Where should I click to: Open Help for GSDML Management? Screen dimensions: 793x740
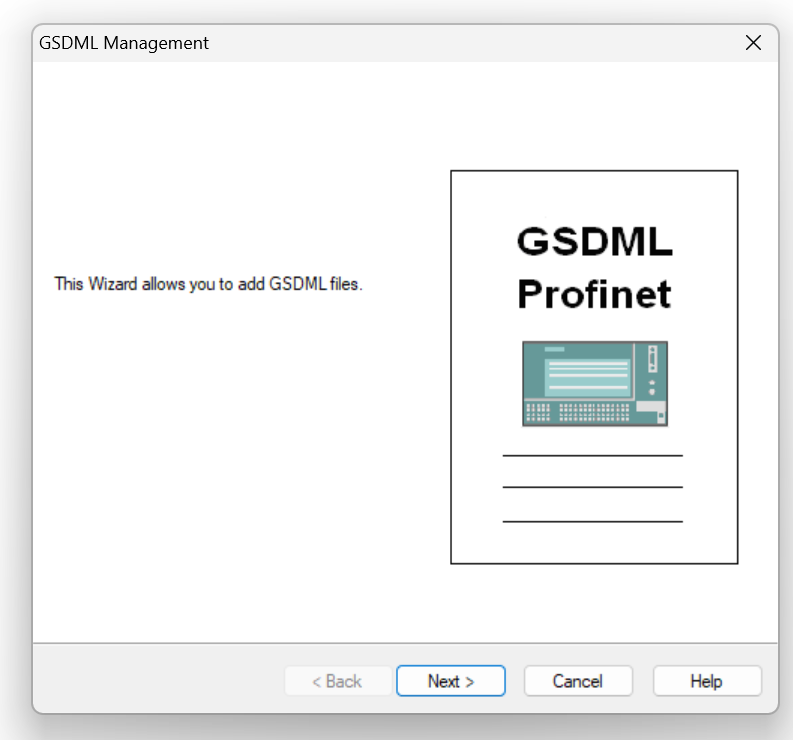(707, 681)
